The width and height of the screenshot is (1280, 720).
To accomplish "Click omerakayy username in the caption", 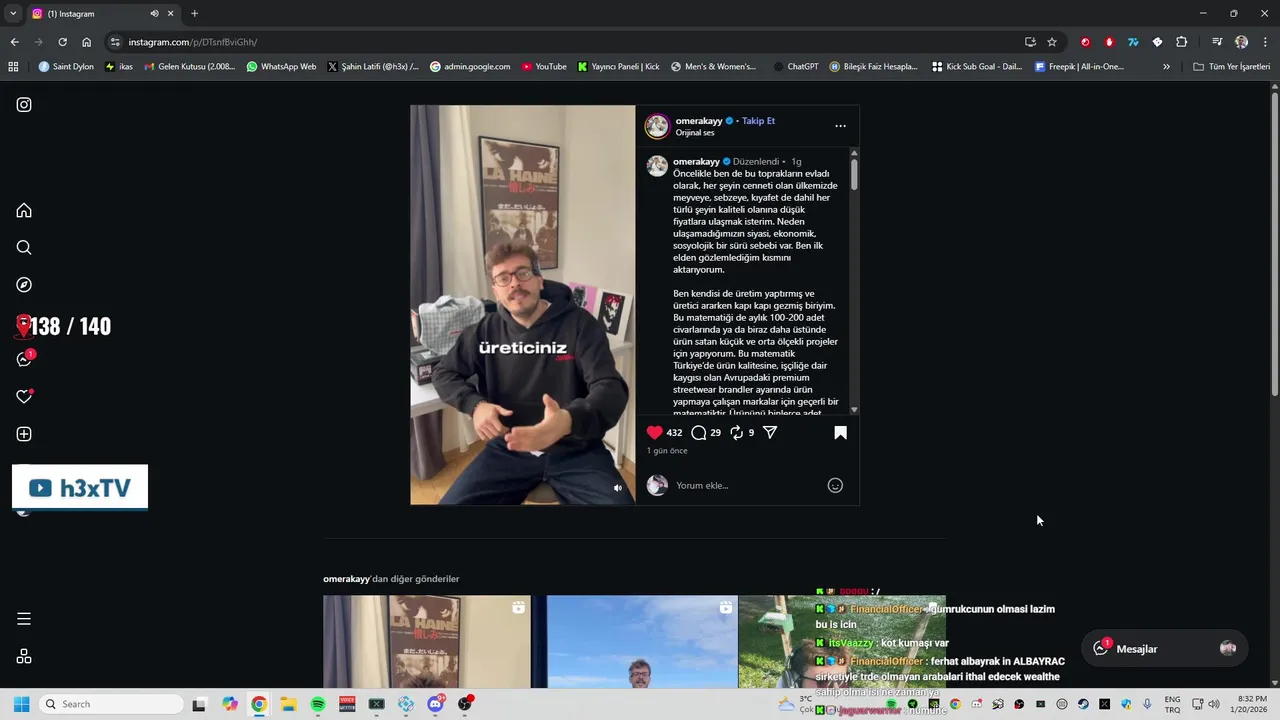I will (696, 161).
